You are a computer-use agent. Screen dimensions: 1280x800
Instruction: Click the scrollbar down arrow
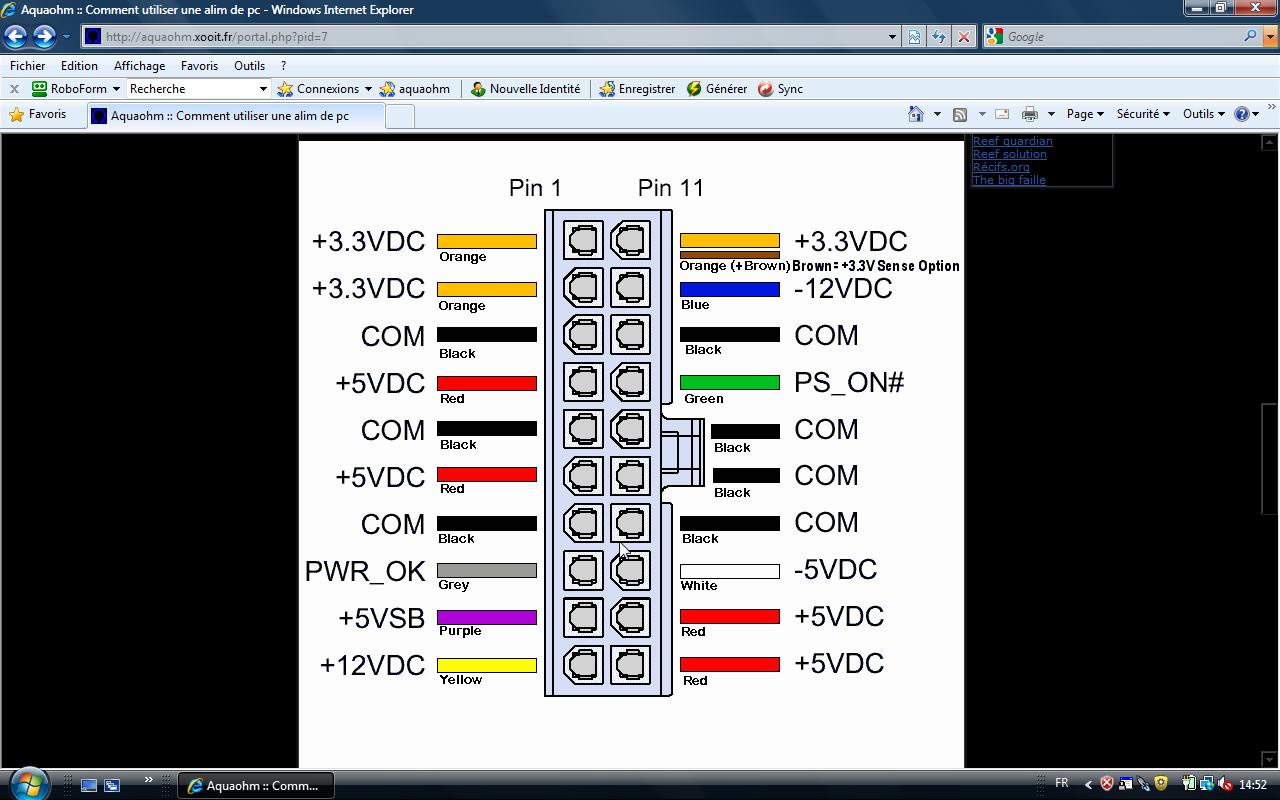coord(1270,760)
